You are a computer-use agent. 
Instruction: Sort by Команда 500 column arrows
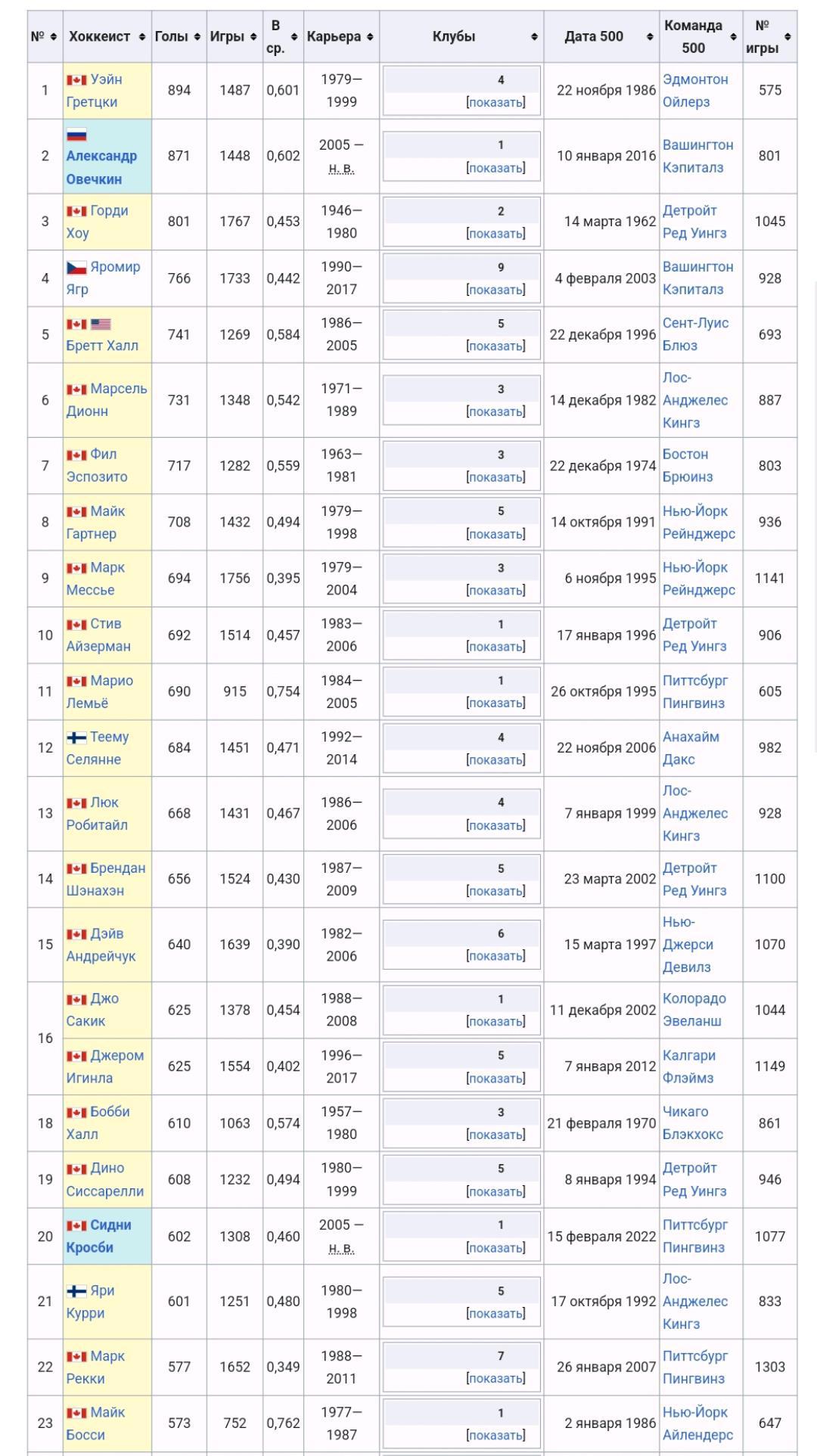[x=733, y=37]
